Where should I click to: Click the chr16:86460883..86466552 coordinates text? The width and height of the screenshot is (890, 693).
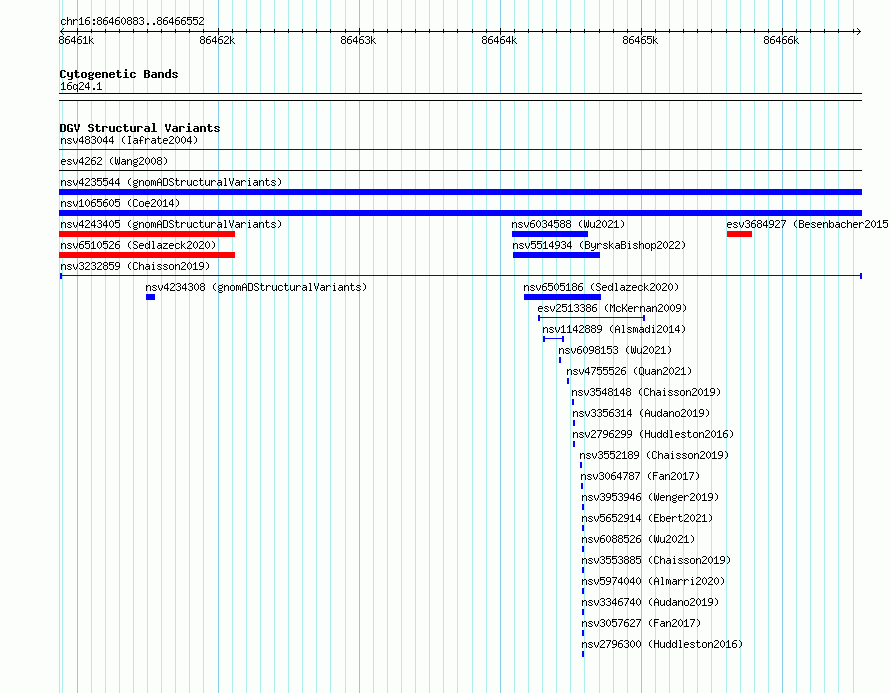(x=132, y=21)
